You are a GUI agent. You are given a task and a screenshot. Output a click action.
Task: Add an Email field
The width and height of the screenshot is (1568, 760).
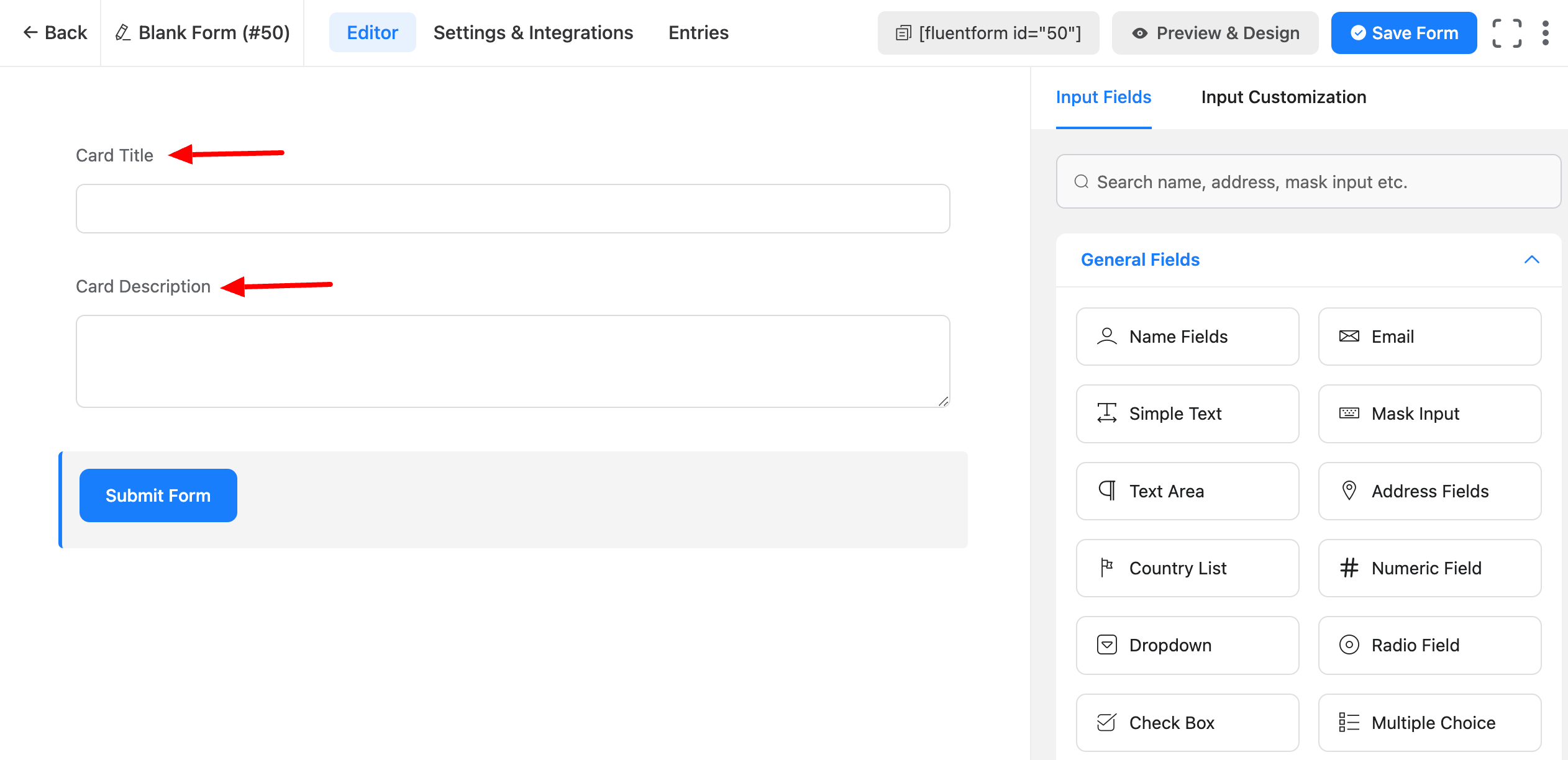coord(1429,337)
